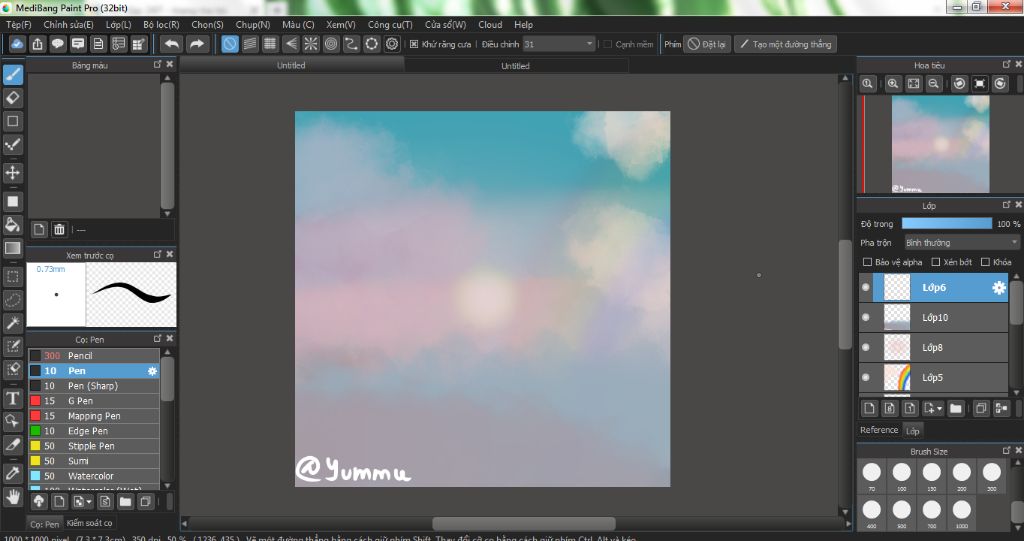Screen dimensions: 1024x541
Task: Toggle the Khử răng cưa checkbox
Action: 413,44
